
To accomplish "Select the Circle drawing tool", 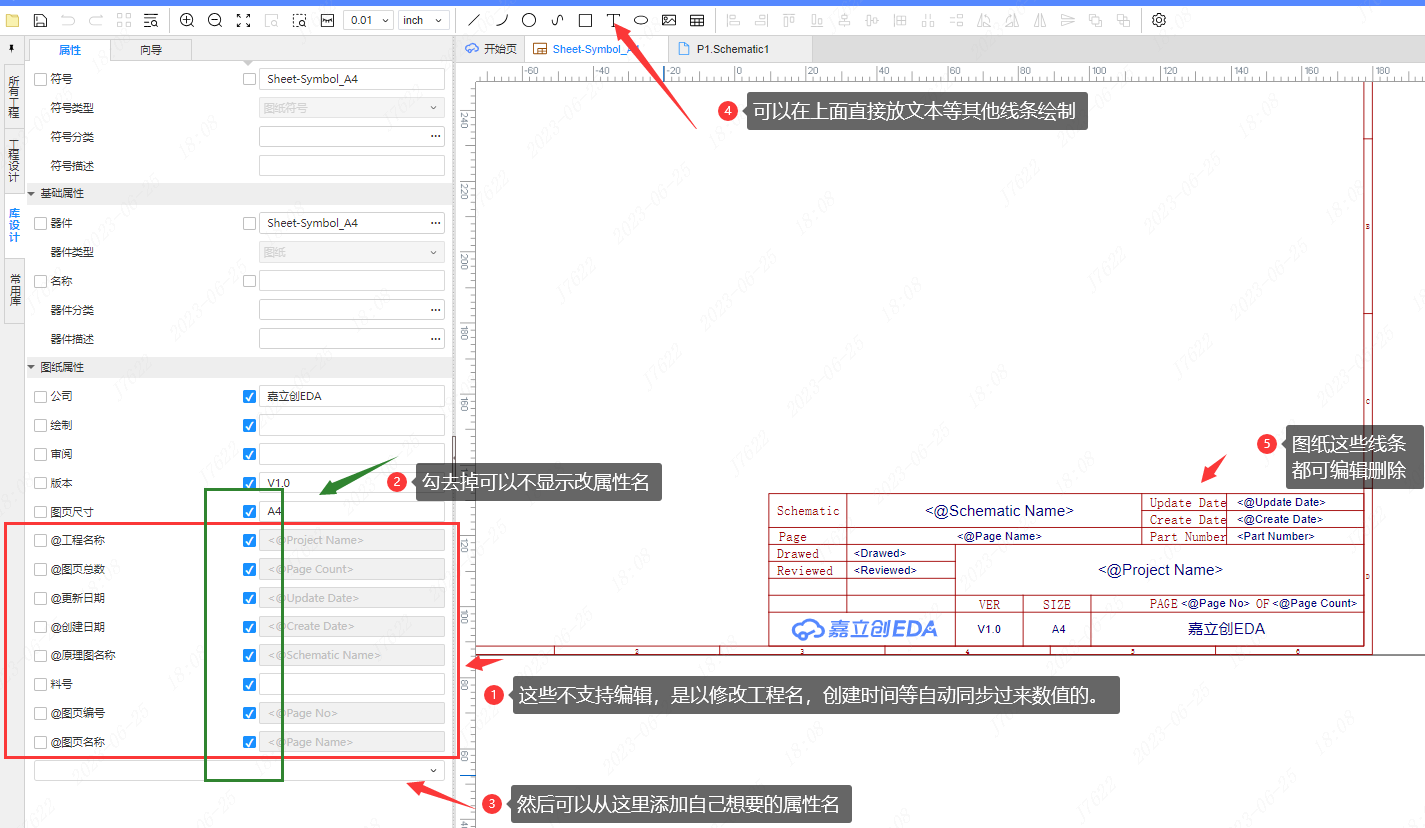I will pos(530,19).
